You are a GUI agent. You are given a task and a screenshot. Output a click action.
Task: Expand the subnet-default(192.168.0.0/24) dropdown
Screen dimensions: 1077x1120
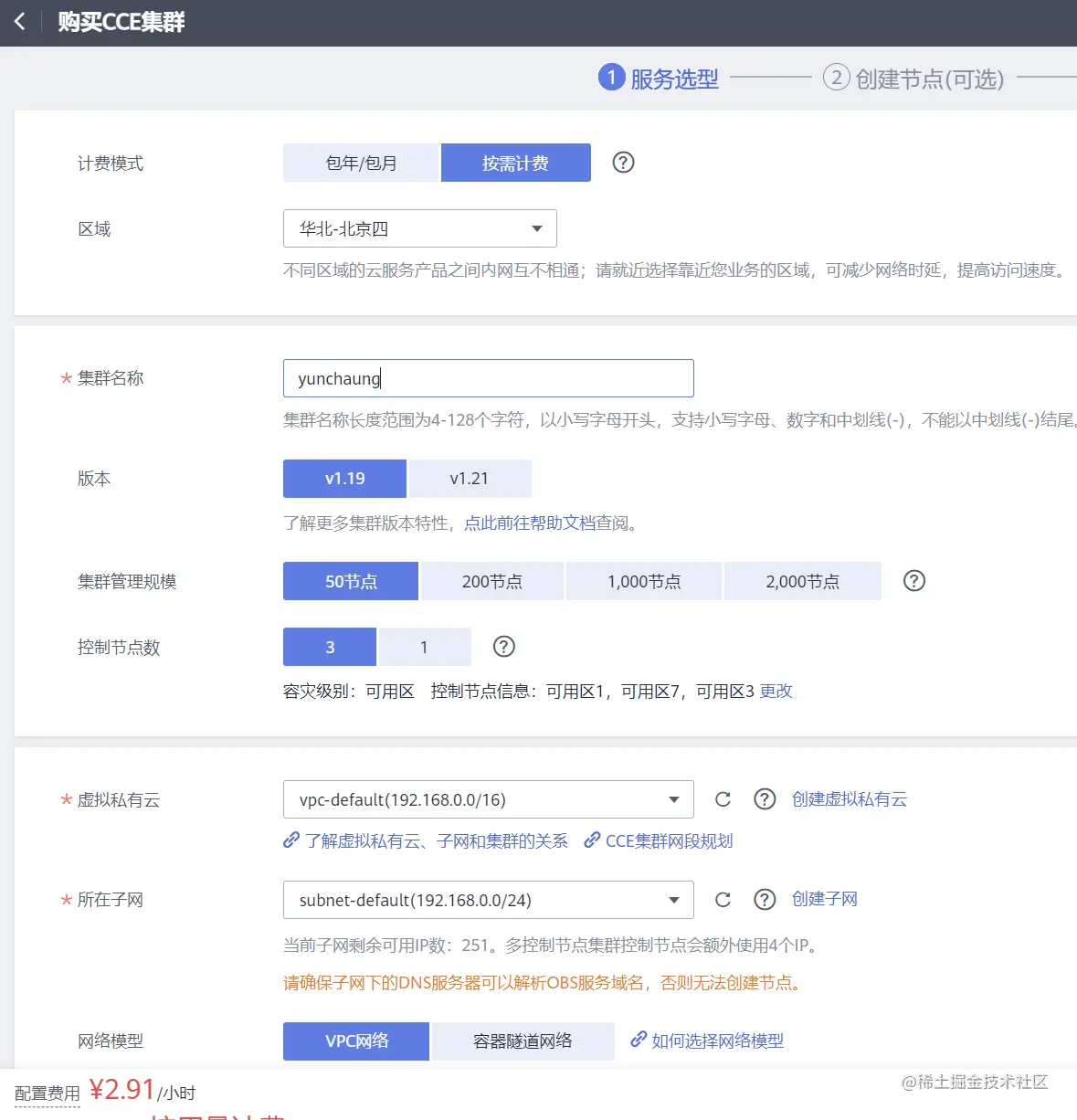pos(489,900)
